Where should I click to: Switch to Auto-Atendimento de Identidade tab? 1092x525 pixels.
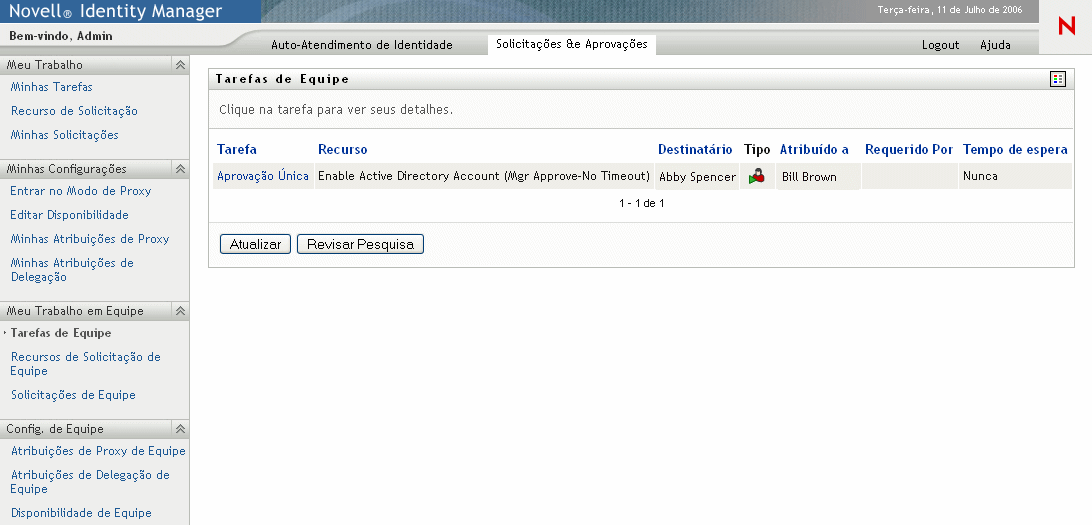coord(362,45)
